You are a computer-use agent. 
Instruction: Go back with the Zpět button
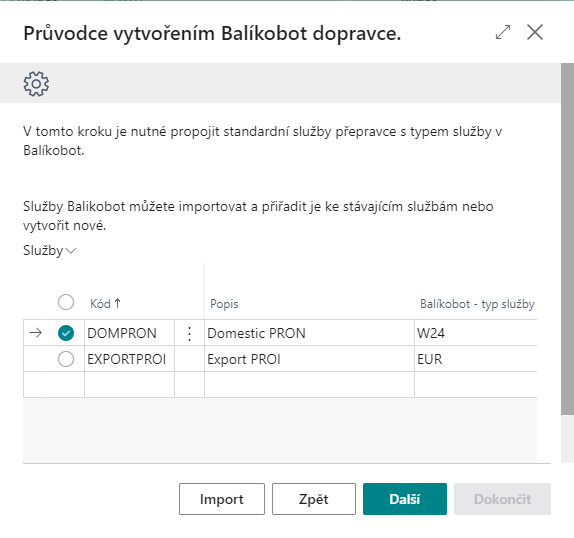pyautogui.click(x=314, y=499)
